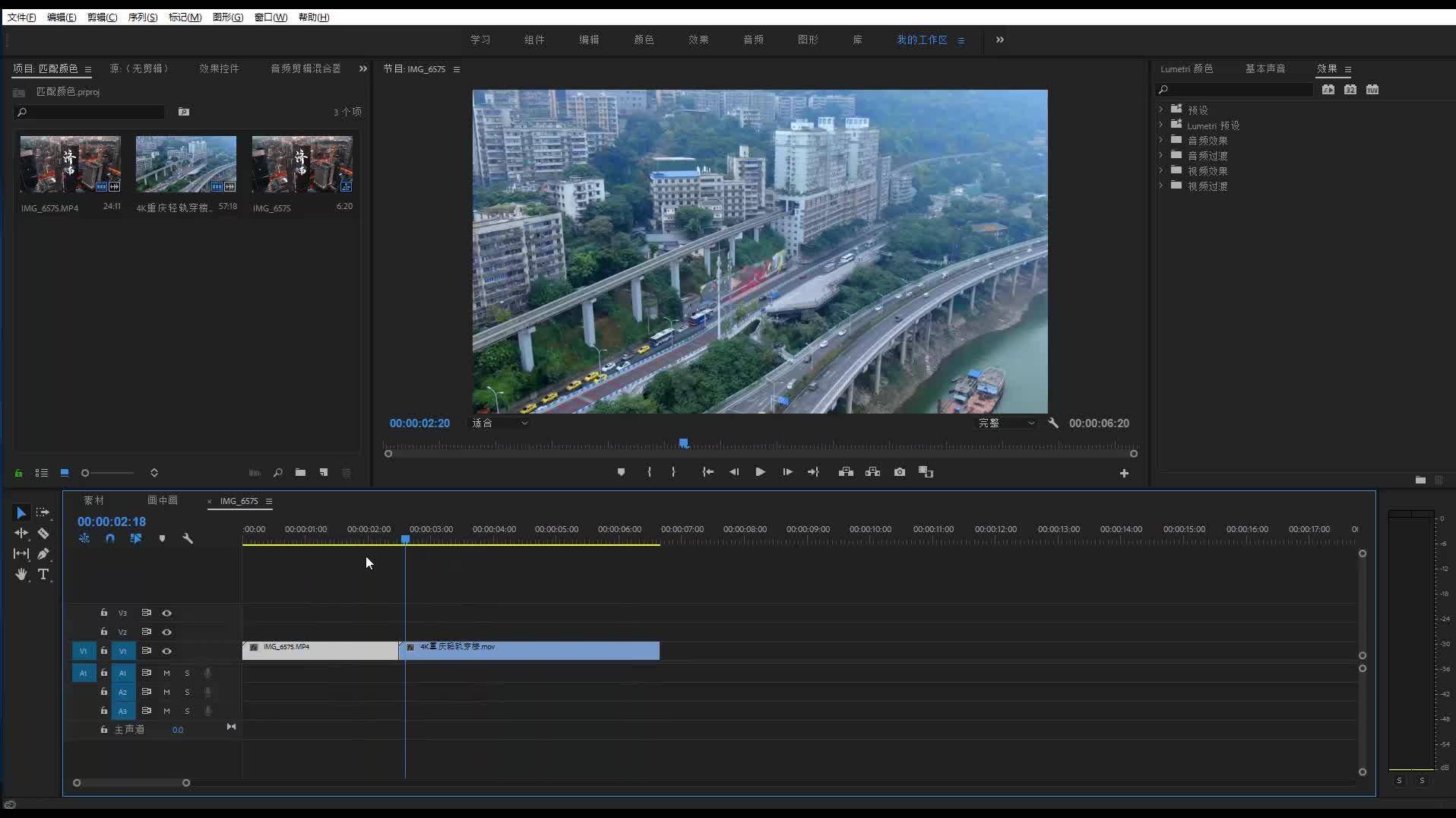Open the 窗口 menu
This screenshot has height=818, width=1456.
[271, 17]
